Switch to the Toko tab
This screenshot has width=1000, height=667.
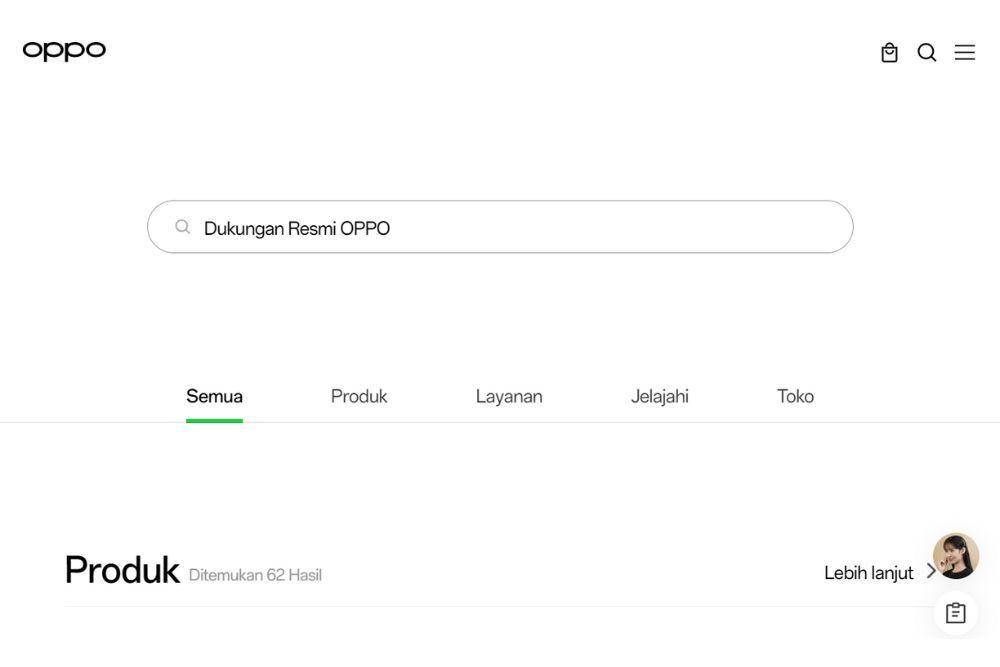point(795,396)
